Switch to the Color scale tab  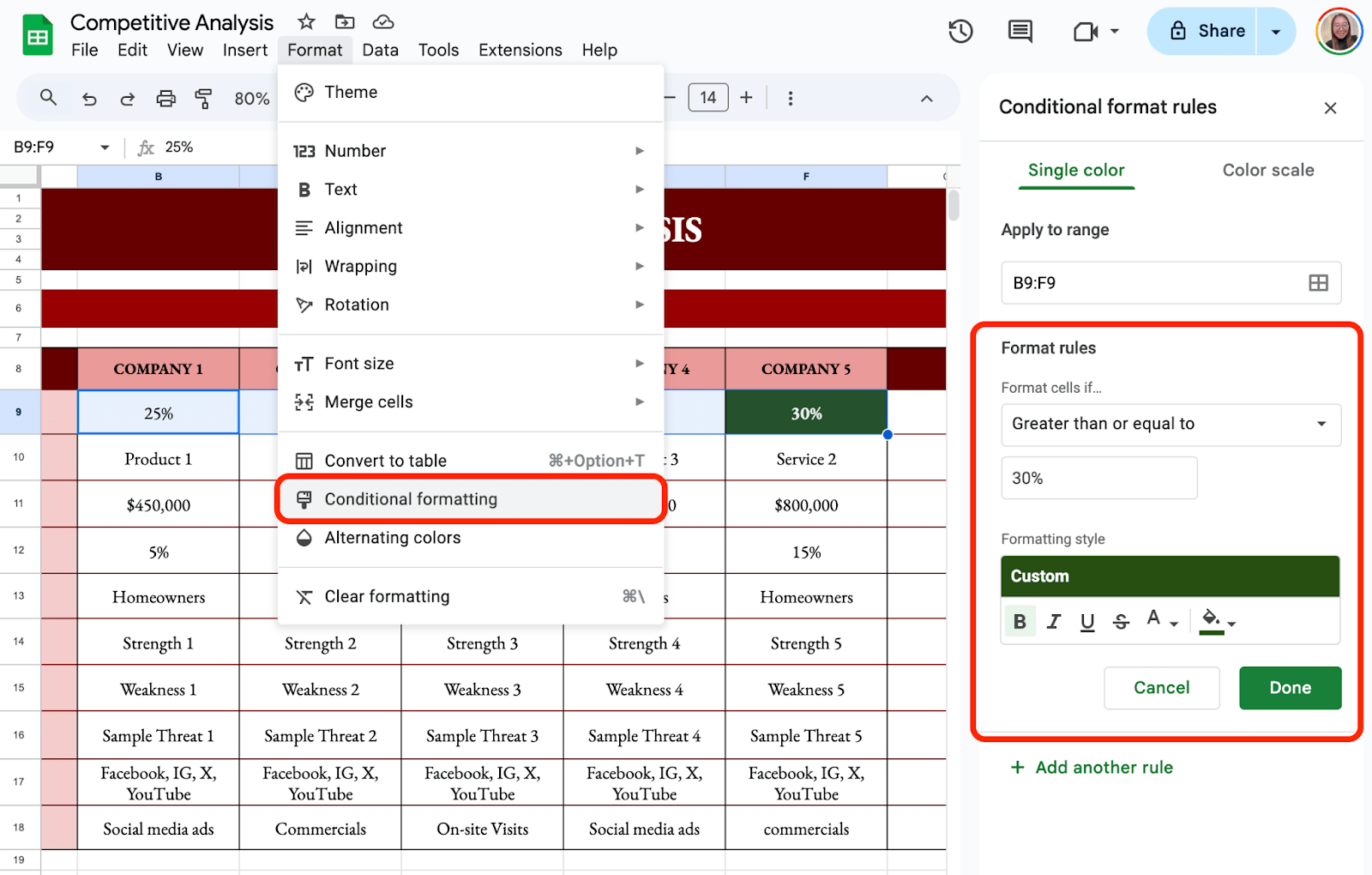click(x=1267, y=170)
